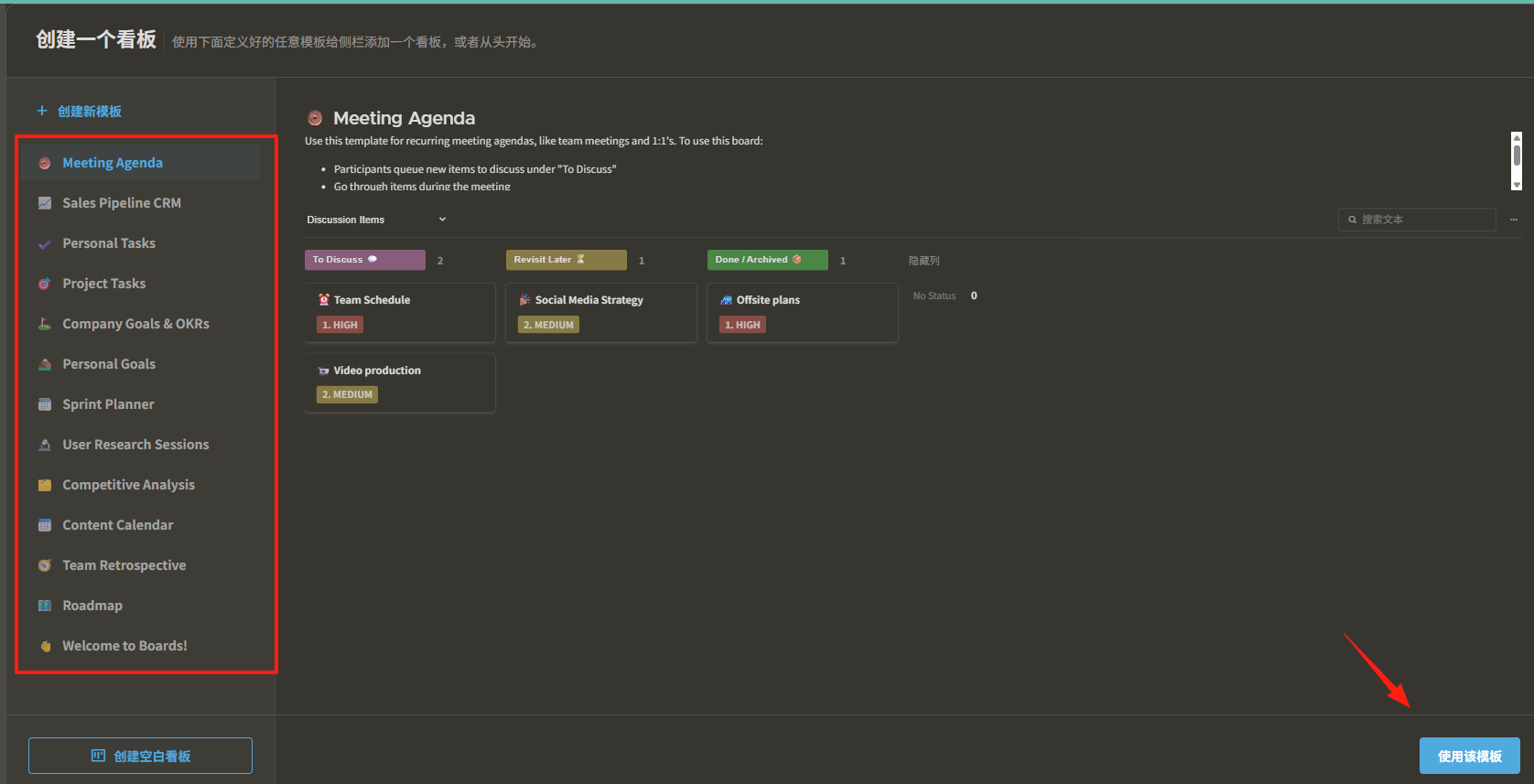This screenshot has width=1534, height=784.
Task: Click the plus icon for new template
Action: [x=41, y=111]
